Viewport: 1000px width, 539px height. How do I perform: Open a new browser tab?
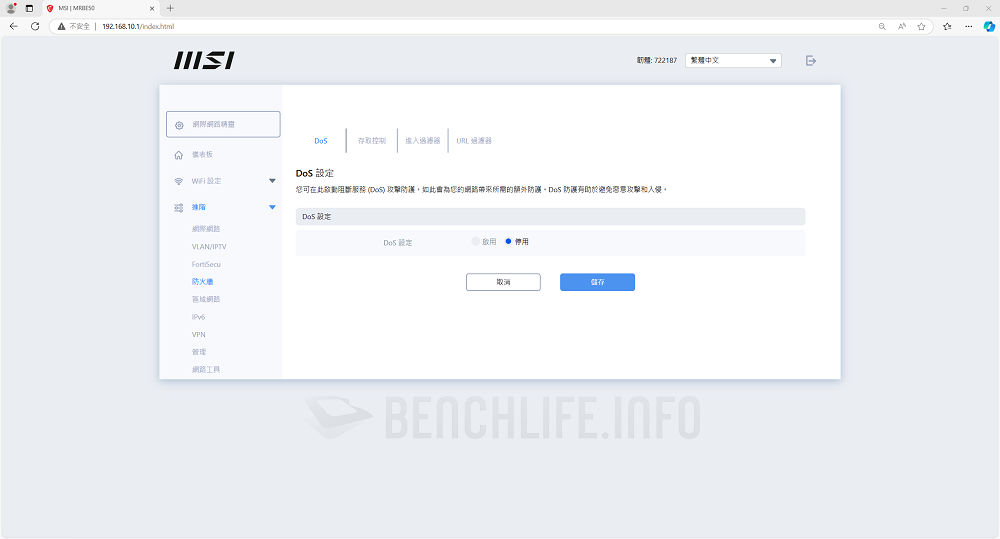[170, 8]
